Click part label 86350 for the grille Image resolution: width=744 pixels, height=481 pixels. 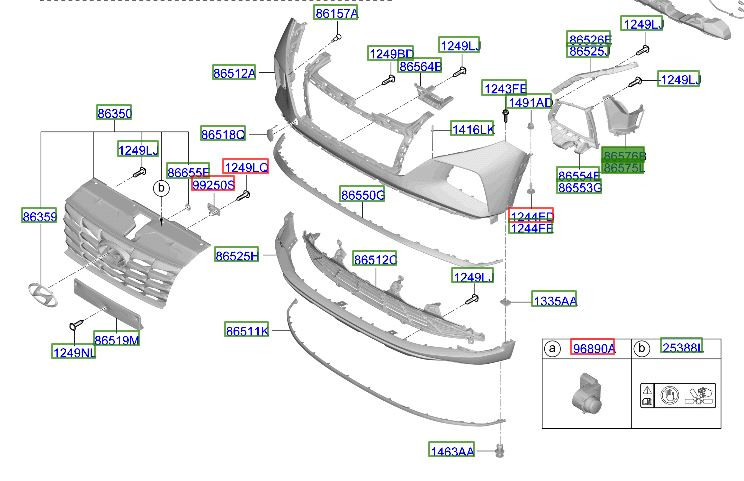pyautogui.click(x=114, y=113)
